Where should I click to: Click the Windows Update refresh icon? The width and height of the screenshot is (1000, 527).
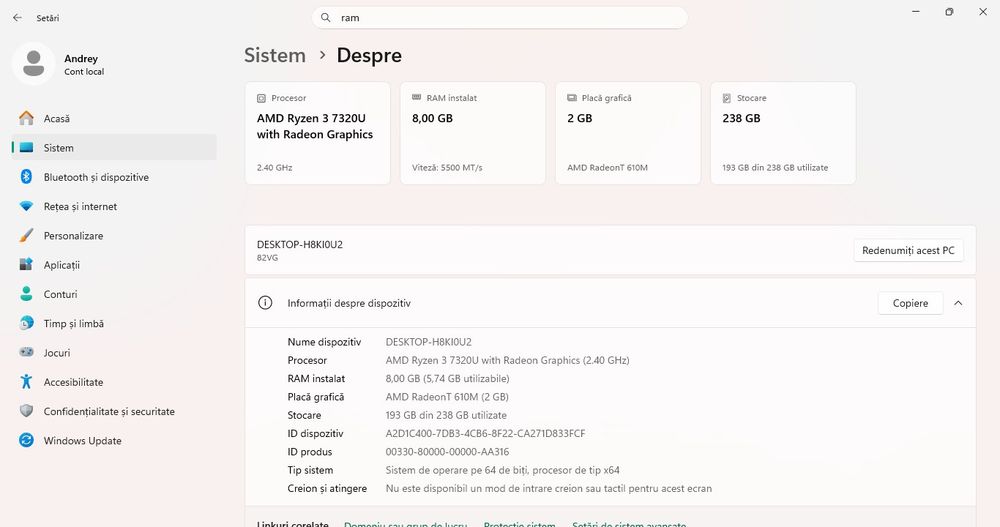point(26,440)
